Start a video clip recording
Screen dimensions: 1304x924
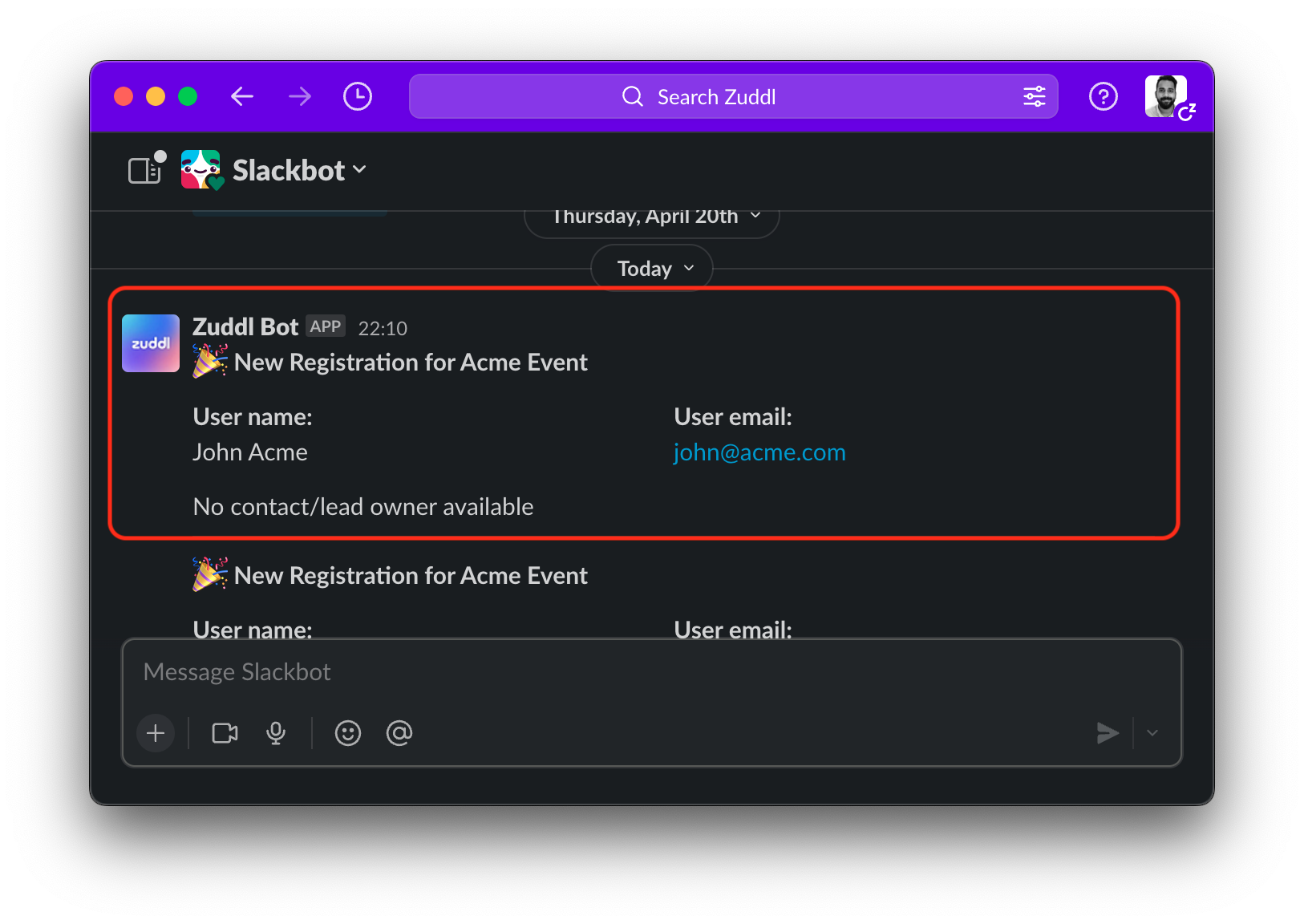click(225, 733)
